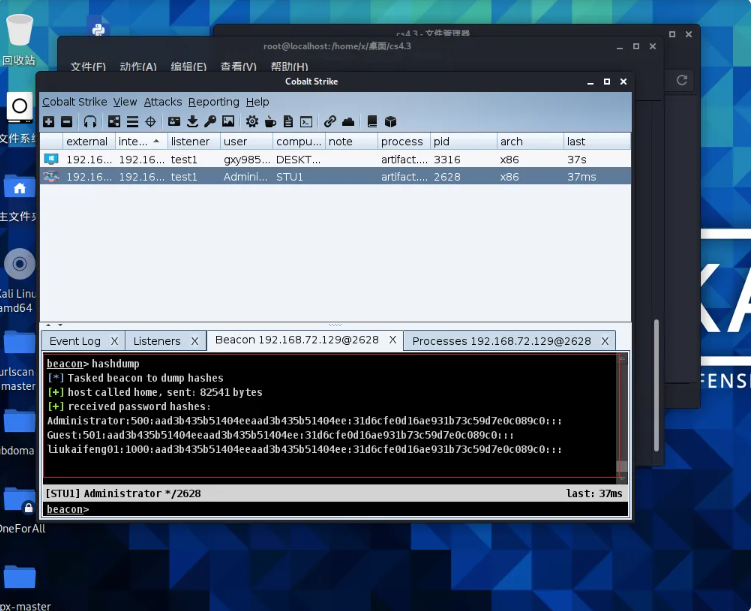The width and height of the screenshot is (753, 611).
Task: Click the chain link host file icon
Action: (329, 122)
